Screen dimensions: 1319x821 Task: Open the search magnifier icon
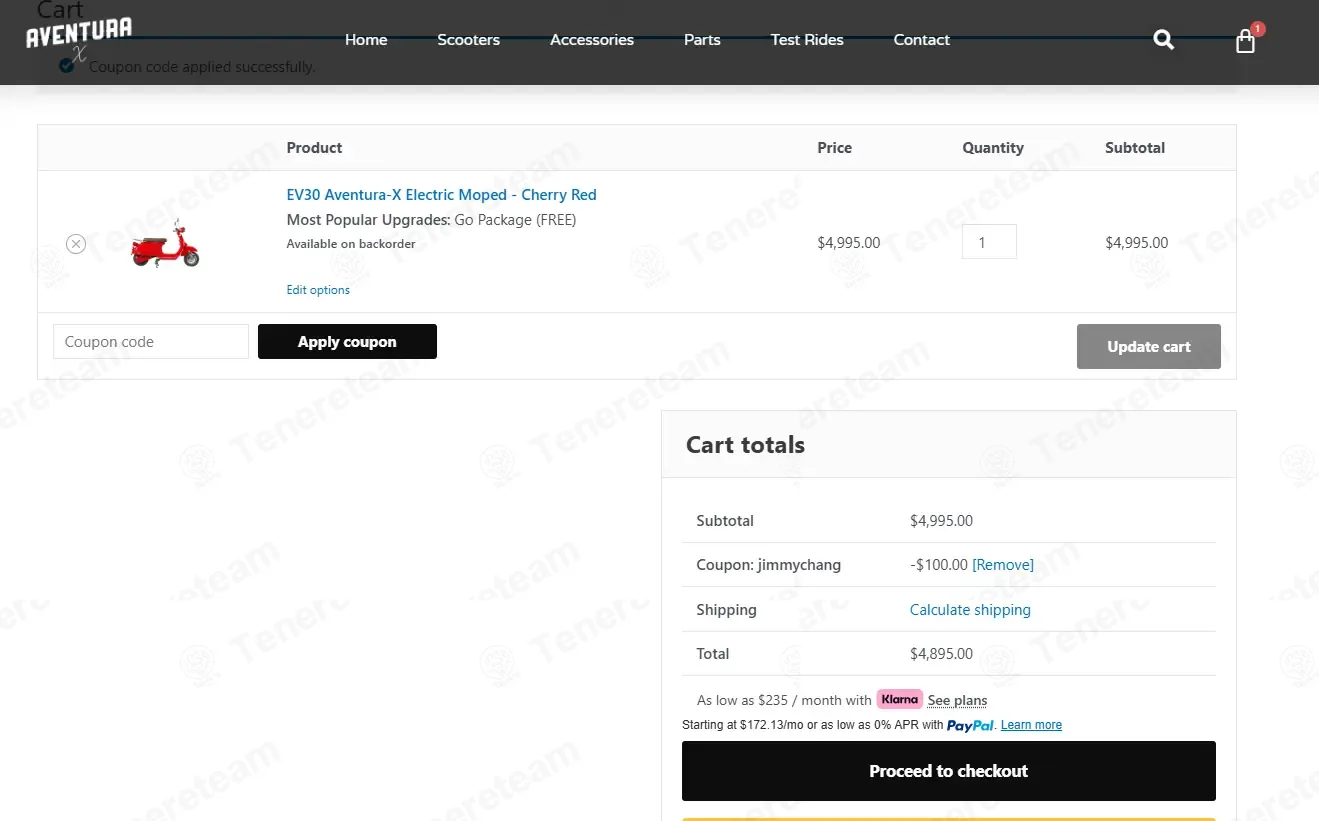click(x=1163, y=40)
